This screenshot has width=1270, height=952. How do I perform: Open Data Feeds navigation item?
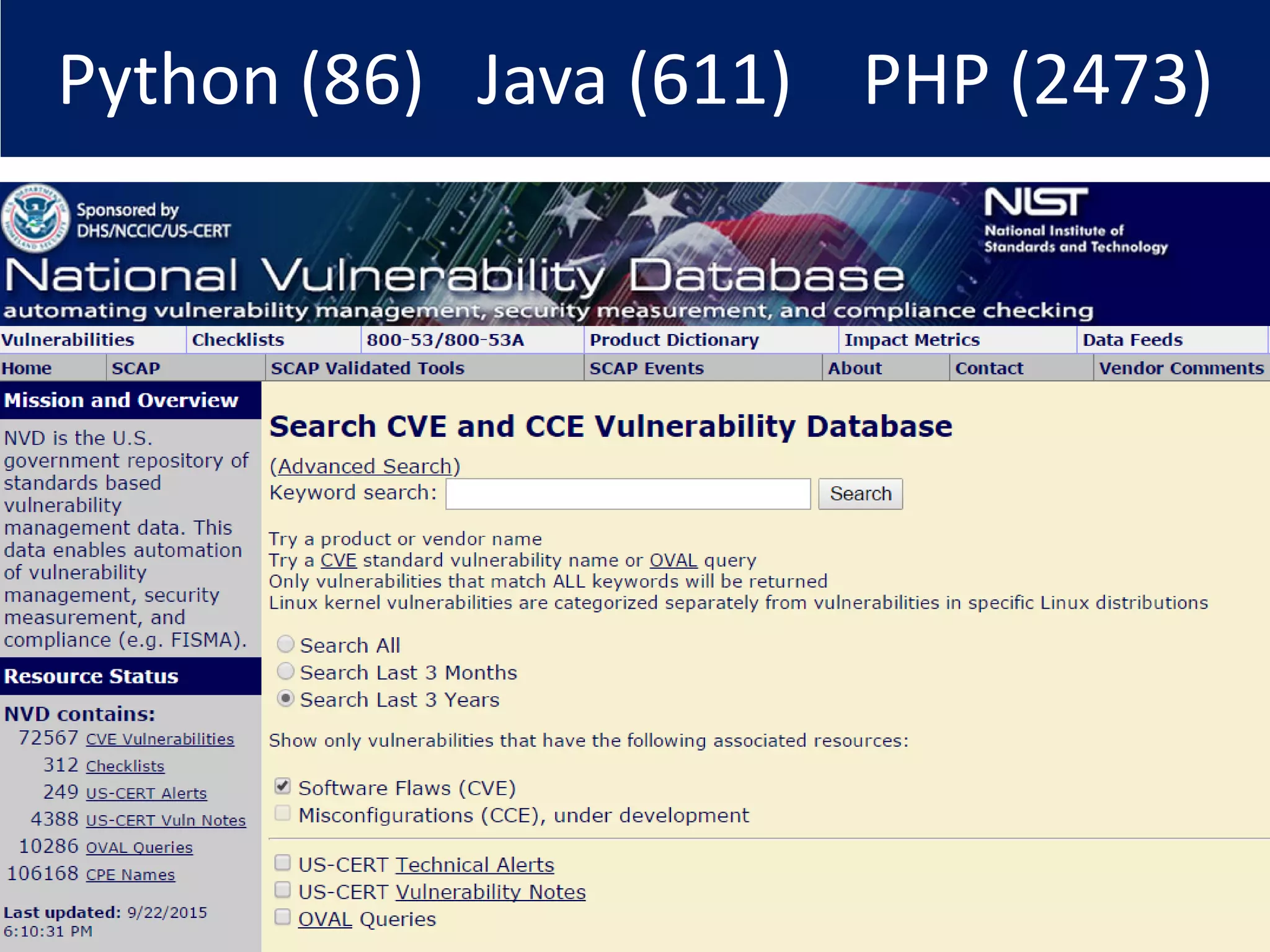(x=1132, y=340)
